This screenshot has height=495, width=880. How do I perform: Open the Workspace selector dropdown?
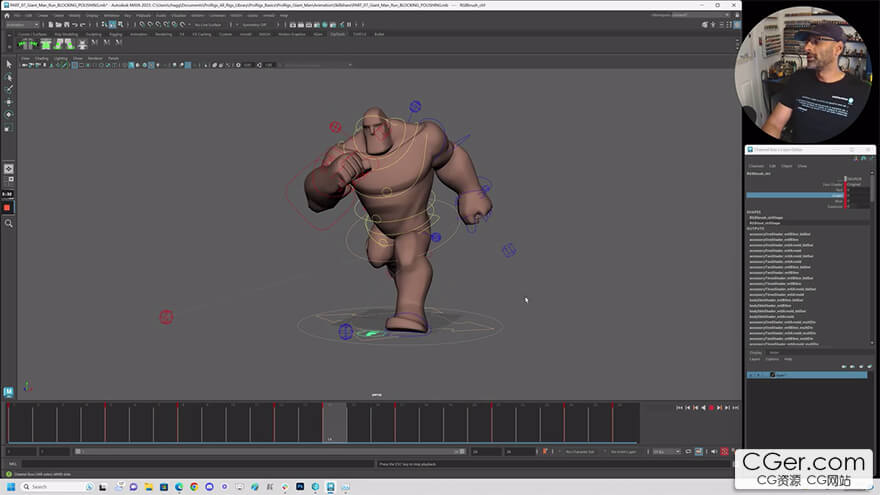click(x=699, y=15)
